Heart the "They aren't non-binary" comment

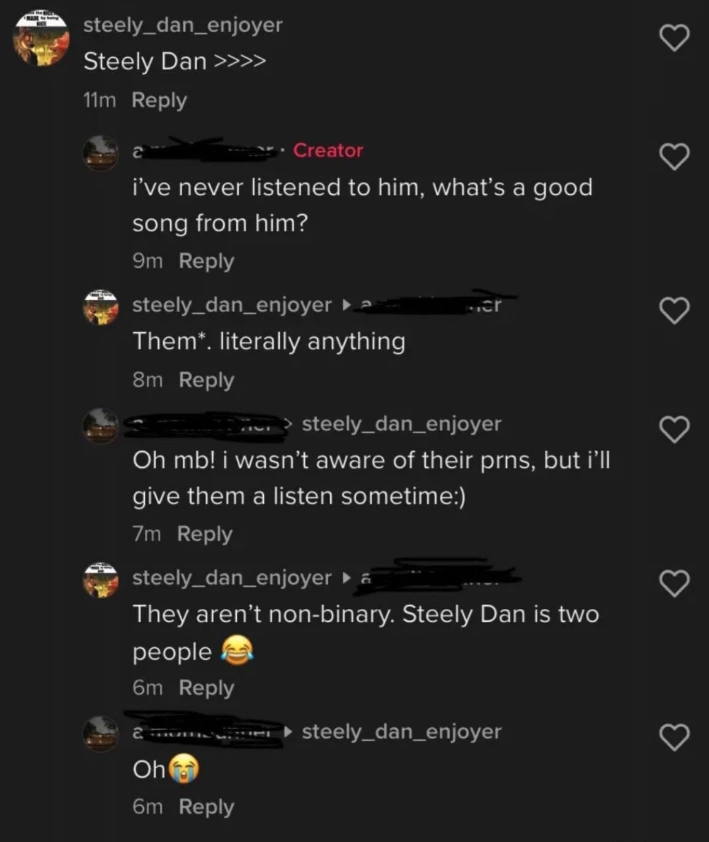(x=677, y=582)
